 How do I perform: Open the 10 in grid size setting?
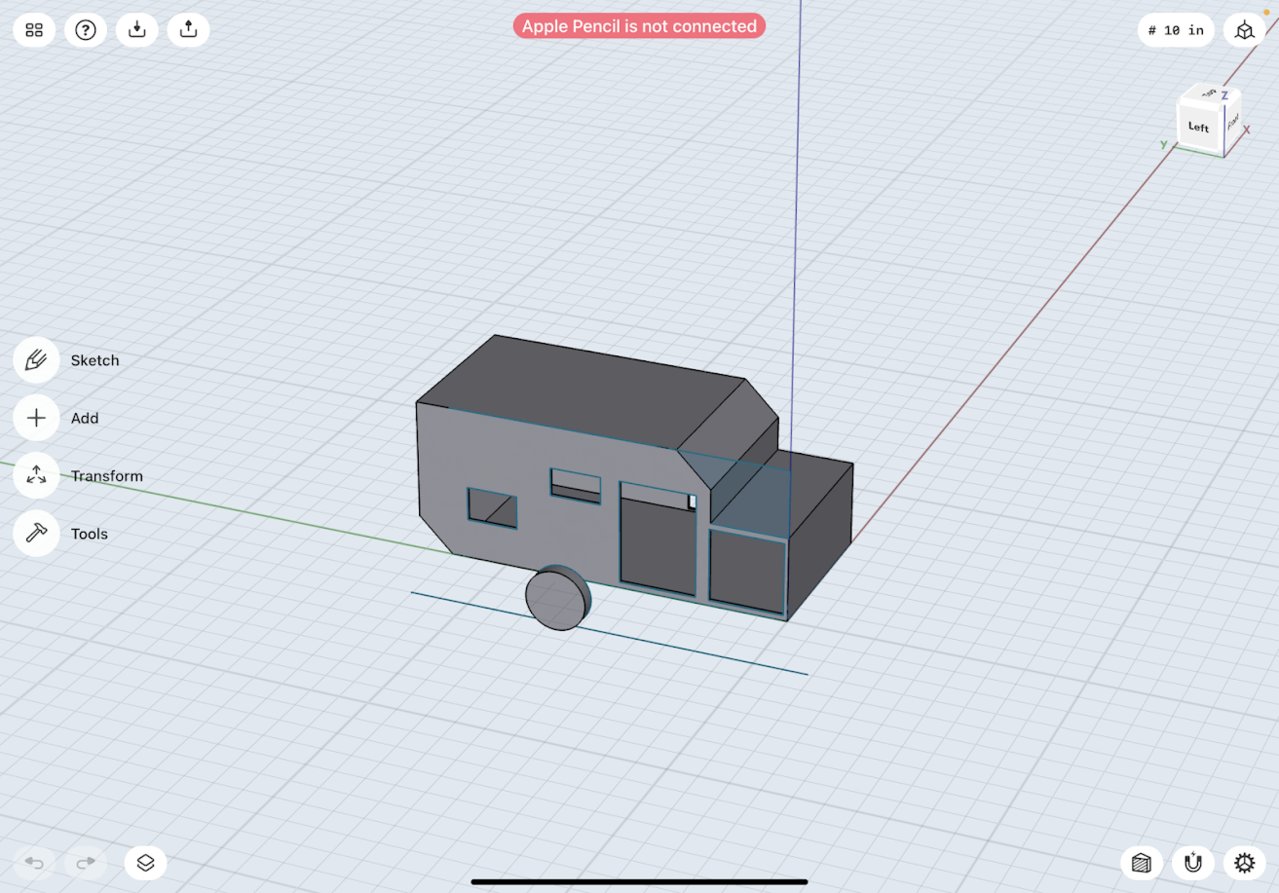click(x=1176, y=31)
